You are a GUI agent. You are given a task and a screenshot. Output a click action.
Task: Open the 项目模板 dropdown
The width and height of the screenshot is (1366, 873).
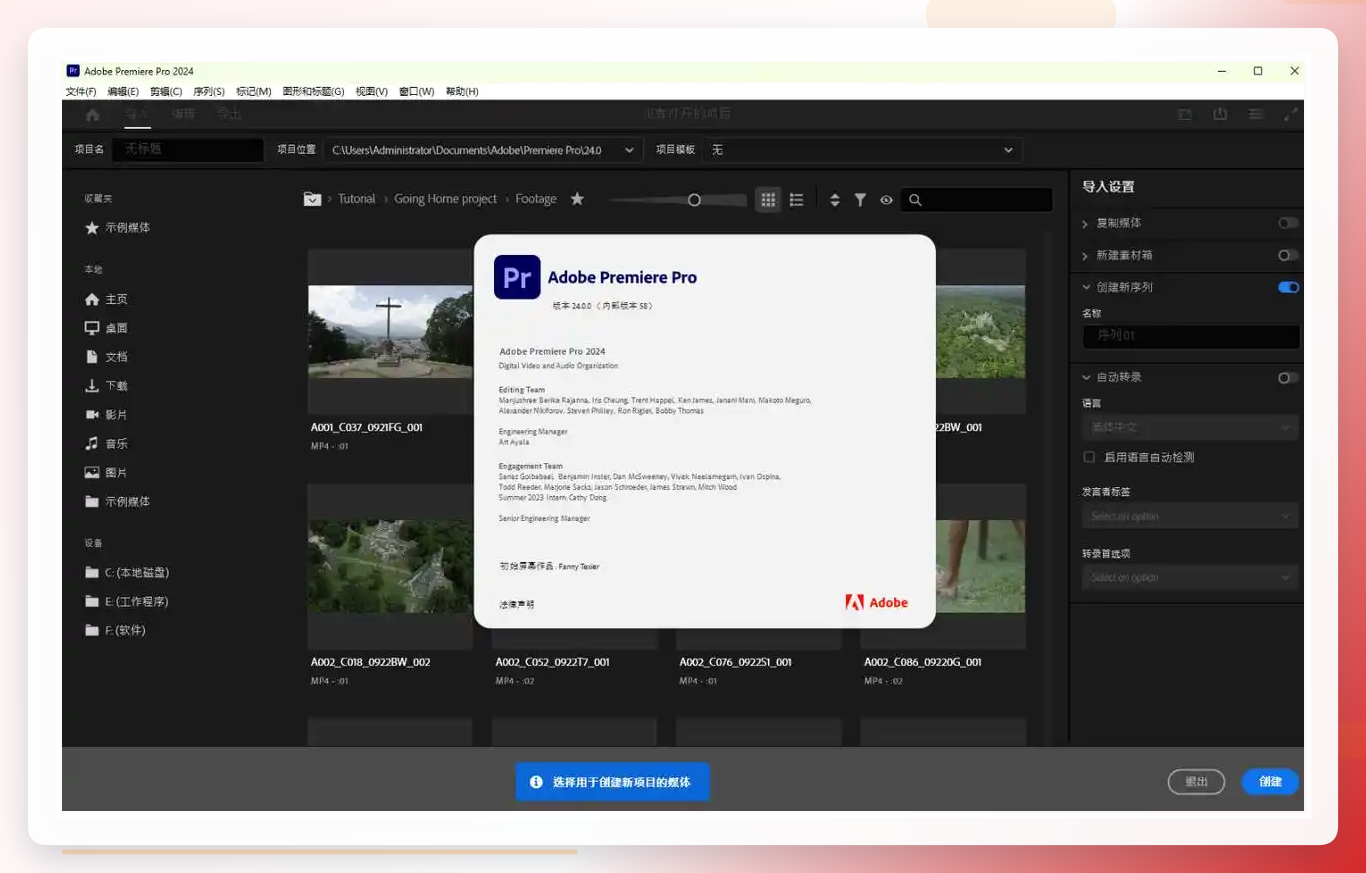coord(863,150)
